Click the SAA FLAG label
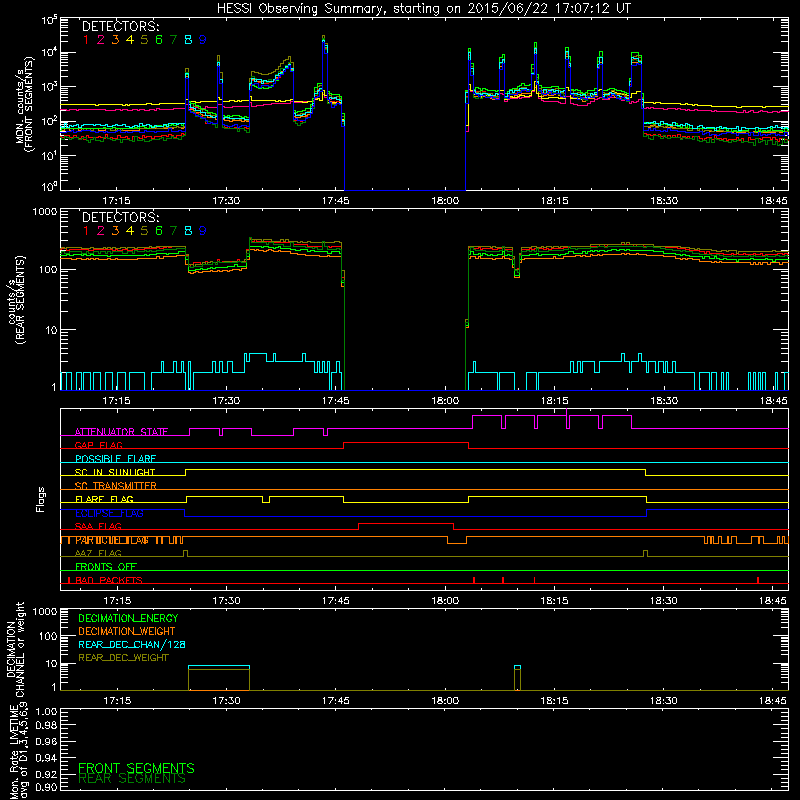The width and height of the screenshot is (800, 800). tap(98, 527)
